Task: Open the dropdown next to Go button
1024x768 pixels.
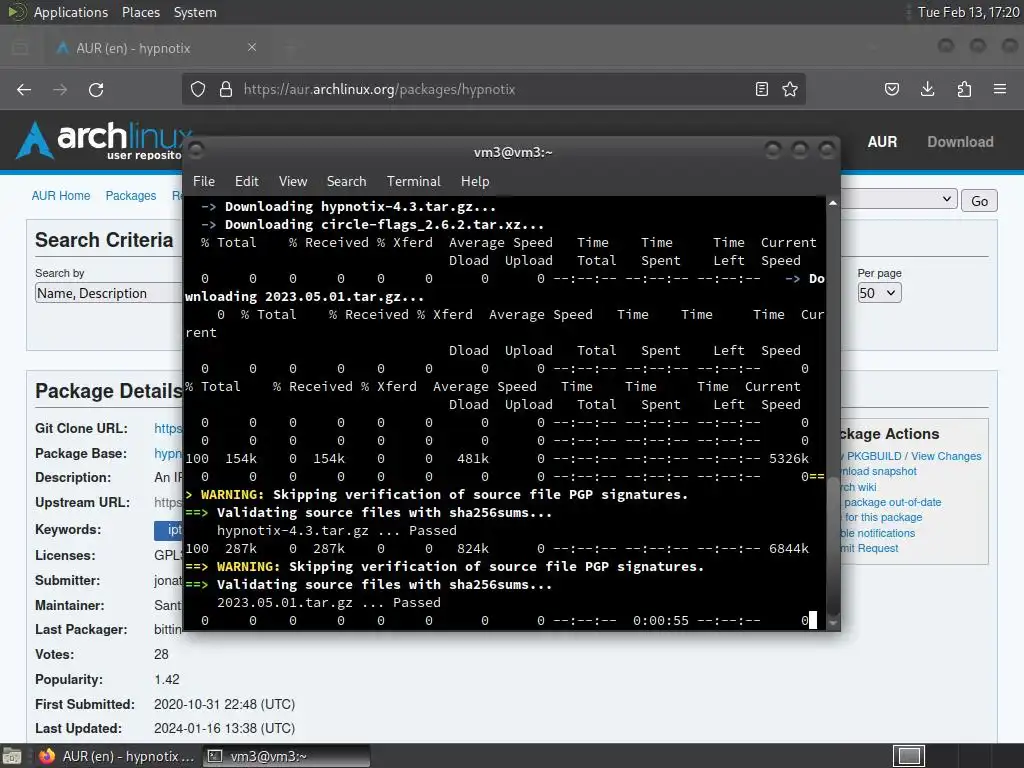Action: pos(899,199)
